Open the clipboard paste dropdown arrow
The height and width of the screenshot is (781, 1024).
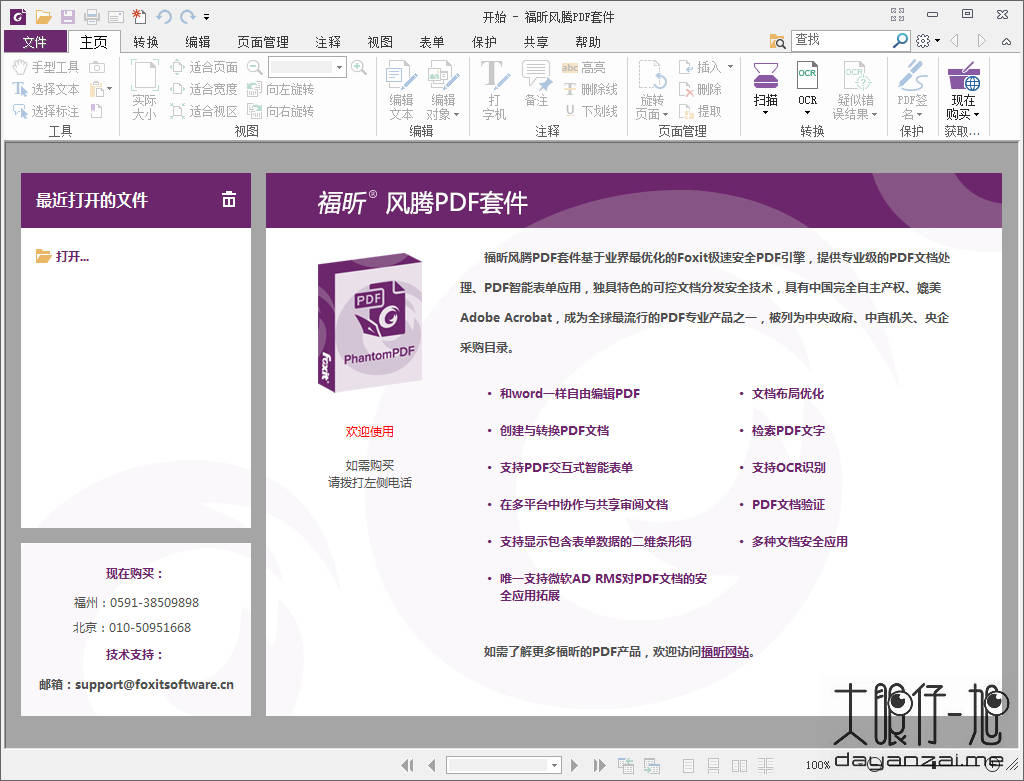[x=109, y=89]
